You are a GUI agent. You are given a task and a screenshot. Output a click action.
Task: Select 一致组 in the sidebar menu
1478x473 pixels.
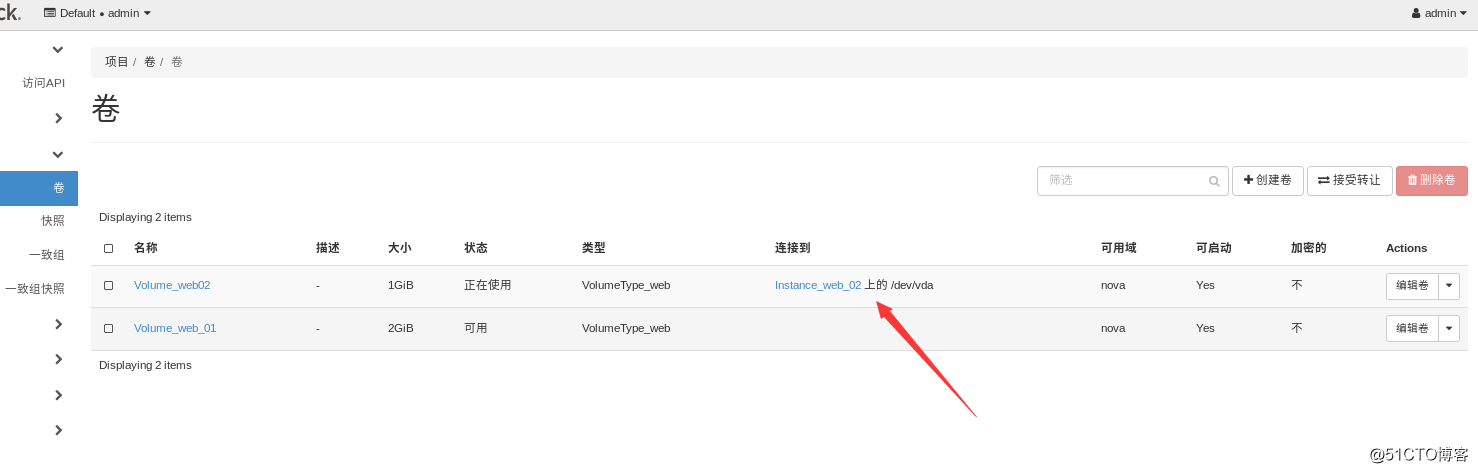coord(47,255)
